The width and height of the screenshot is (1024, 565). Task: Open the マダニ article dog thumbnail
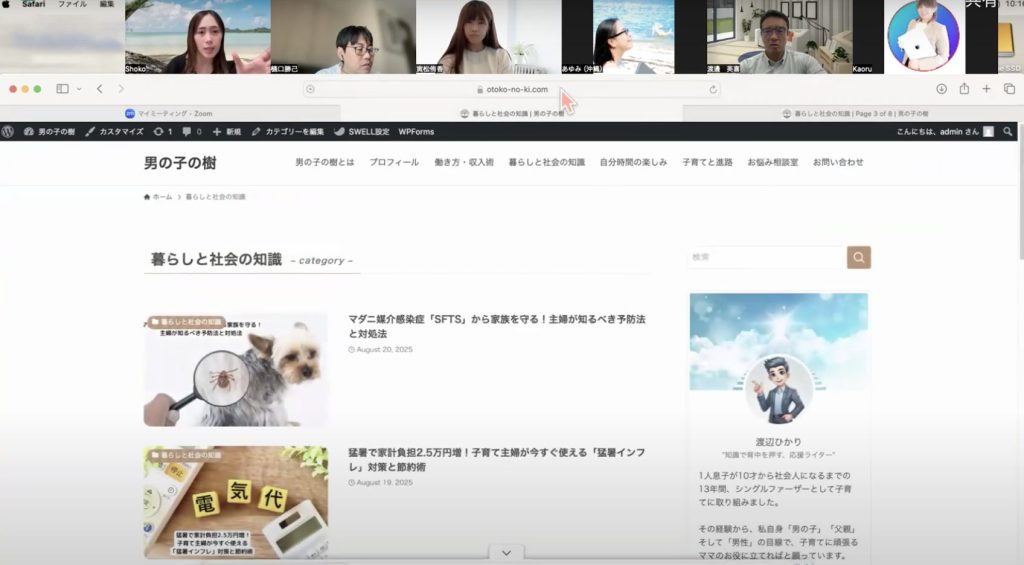click(x=235, y=369)
